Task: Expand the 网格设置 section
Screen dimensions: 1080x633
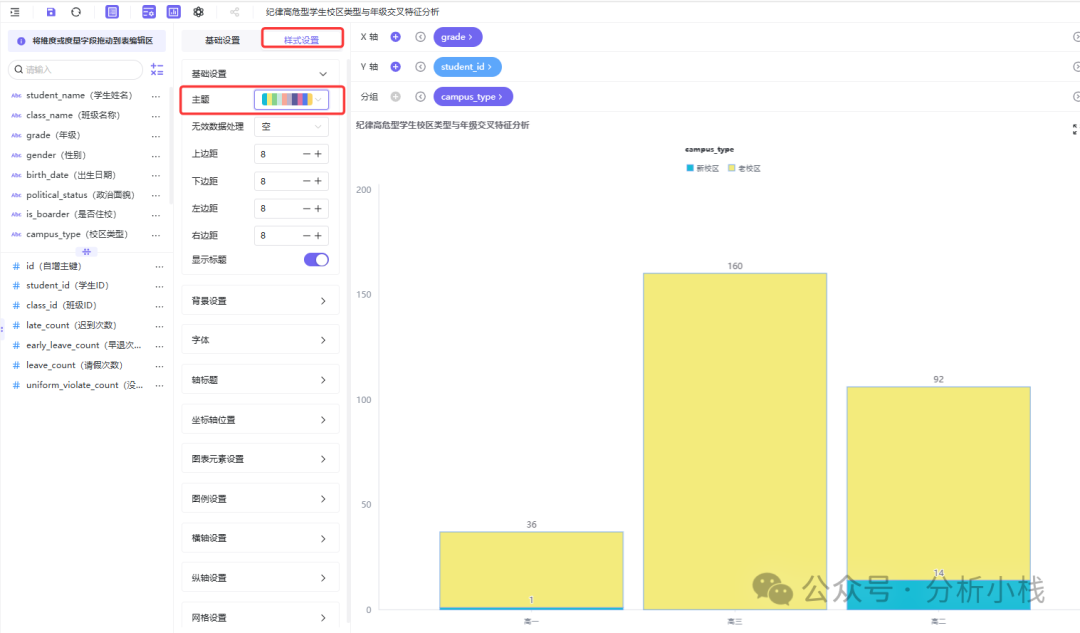Action: point(260,618)
